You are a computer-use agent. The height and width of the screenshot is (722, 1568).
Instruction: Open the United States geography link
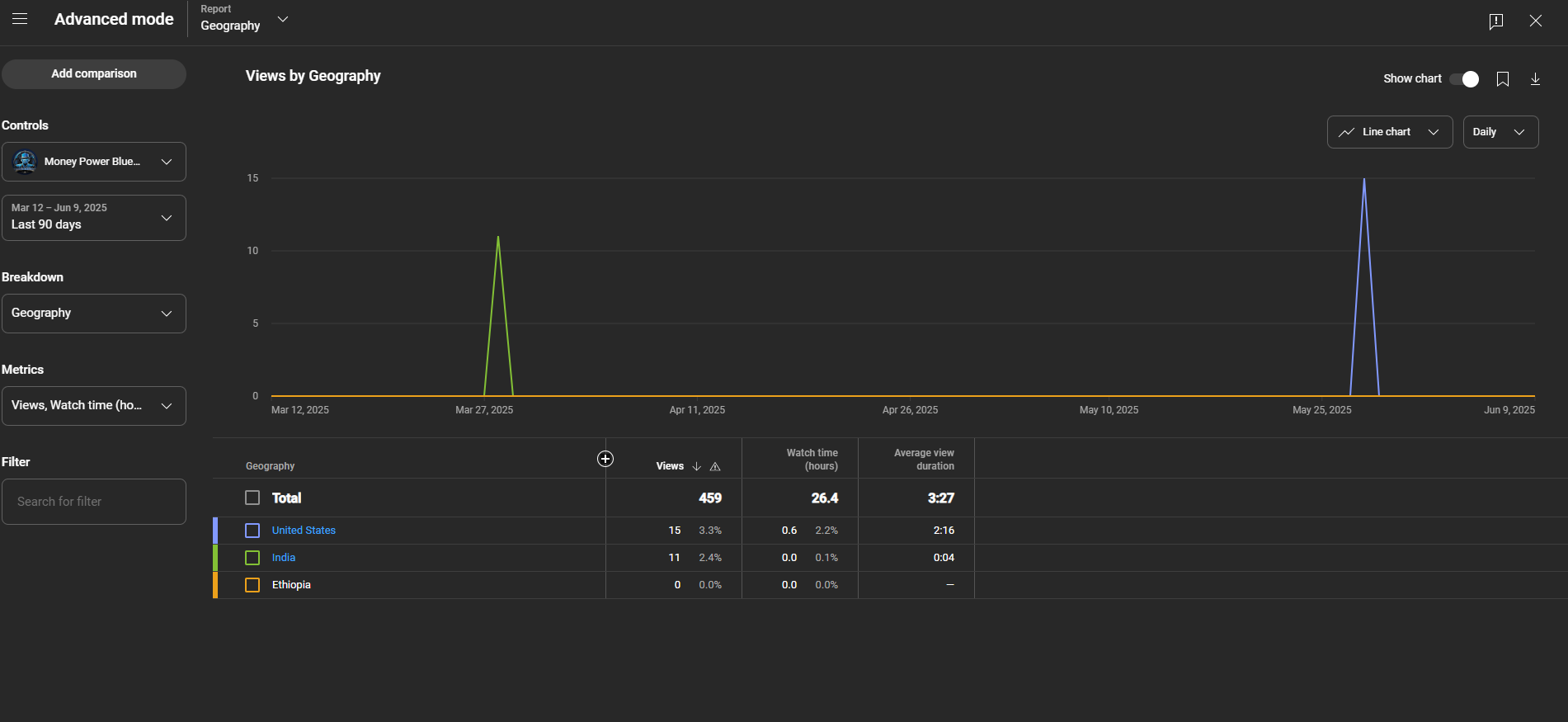tap(304, 531)
